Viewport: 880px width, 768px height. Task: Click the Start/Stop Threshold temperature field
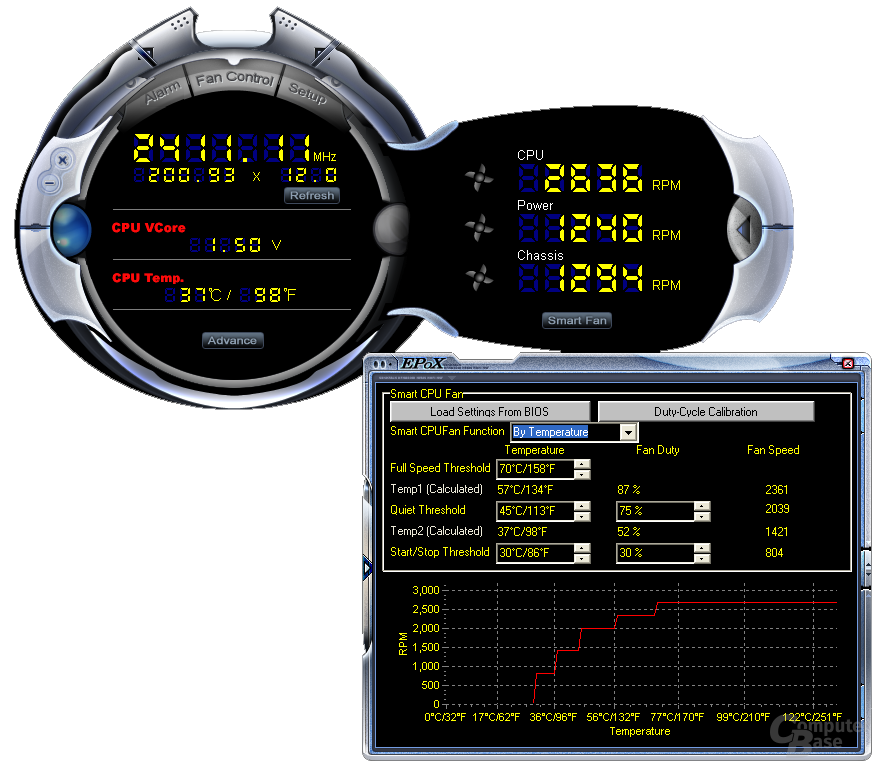[x=536, y=552]
